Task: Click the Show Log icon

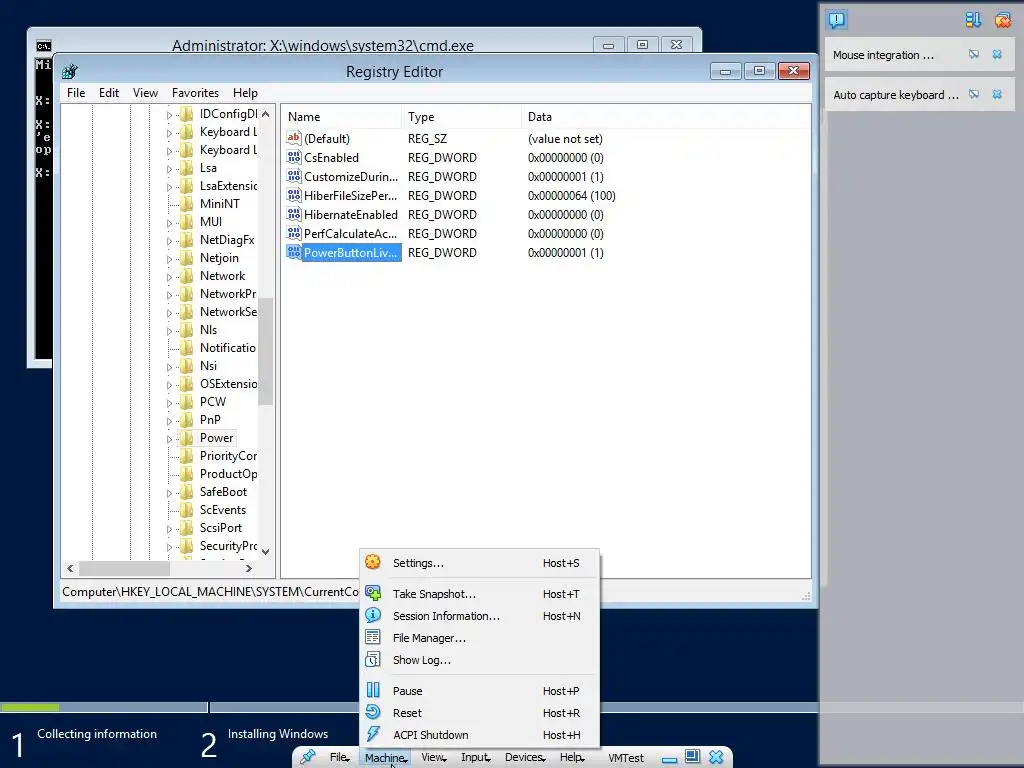Action: point(373,659)
